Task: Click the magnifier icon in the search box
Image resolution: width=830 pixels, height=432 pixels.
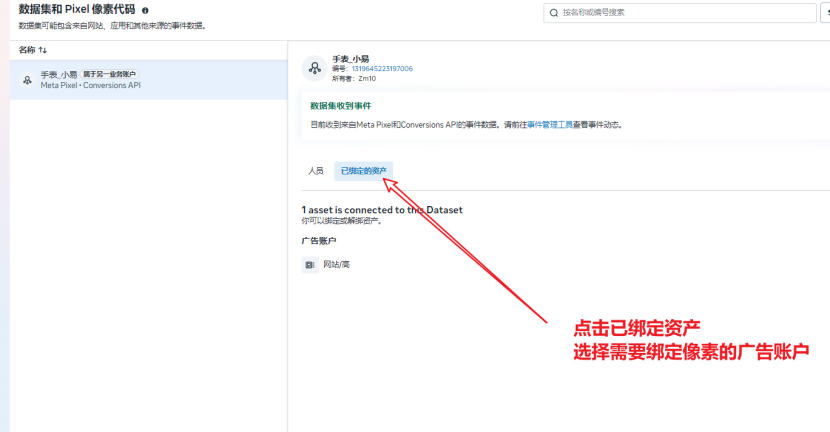Action: [x=554, y=13]
